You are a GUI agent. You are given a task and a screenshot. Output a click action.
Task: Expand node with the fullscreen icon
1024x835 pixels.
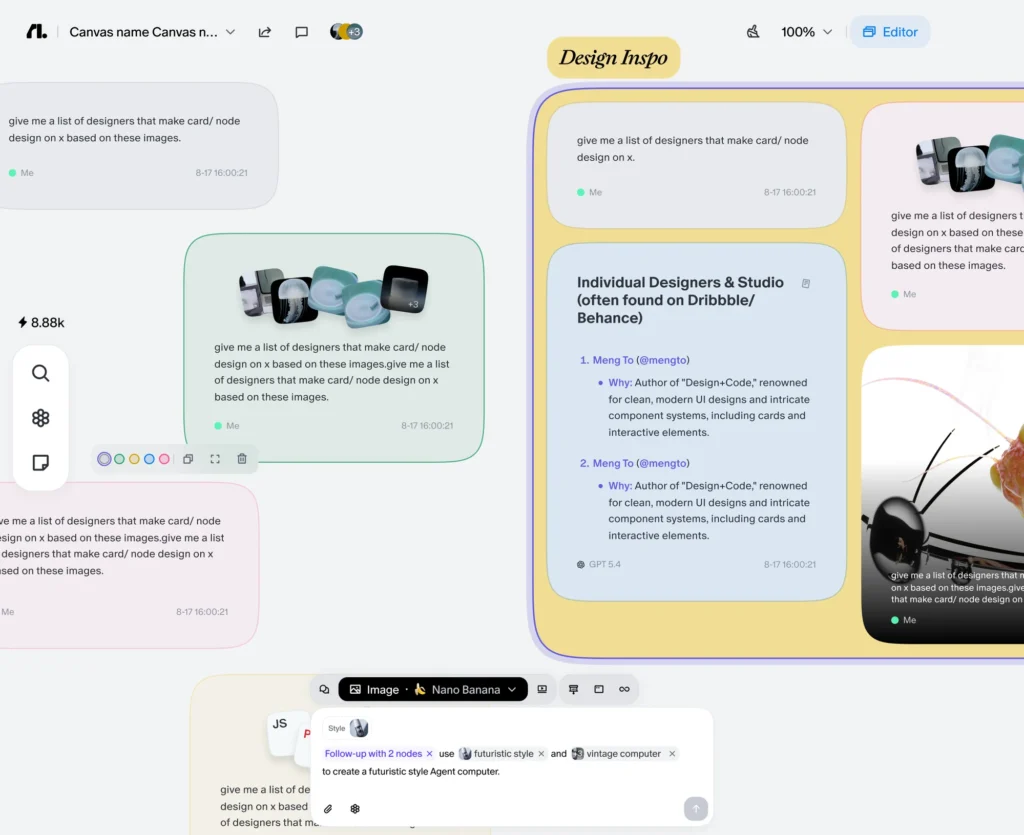pos(215,459)
